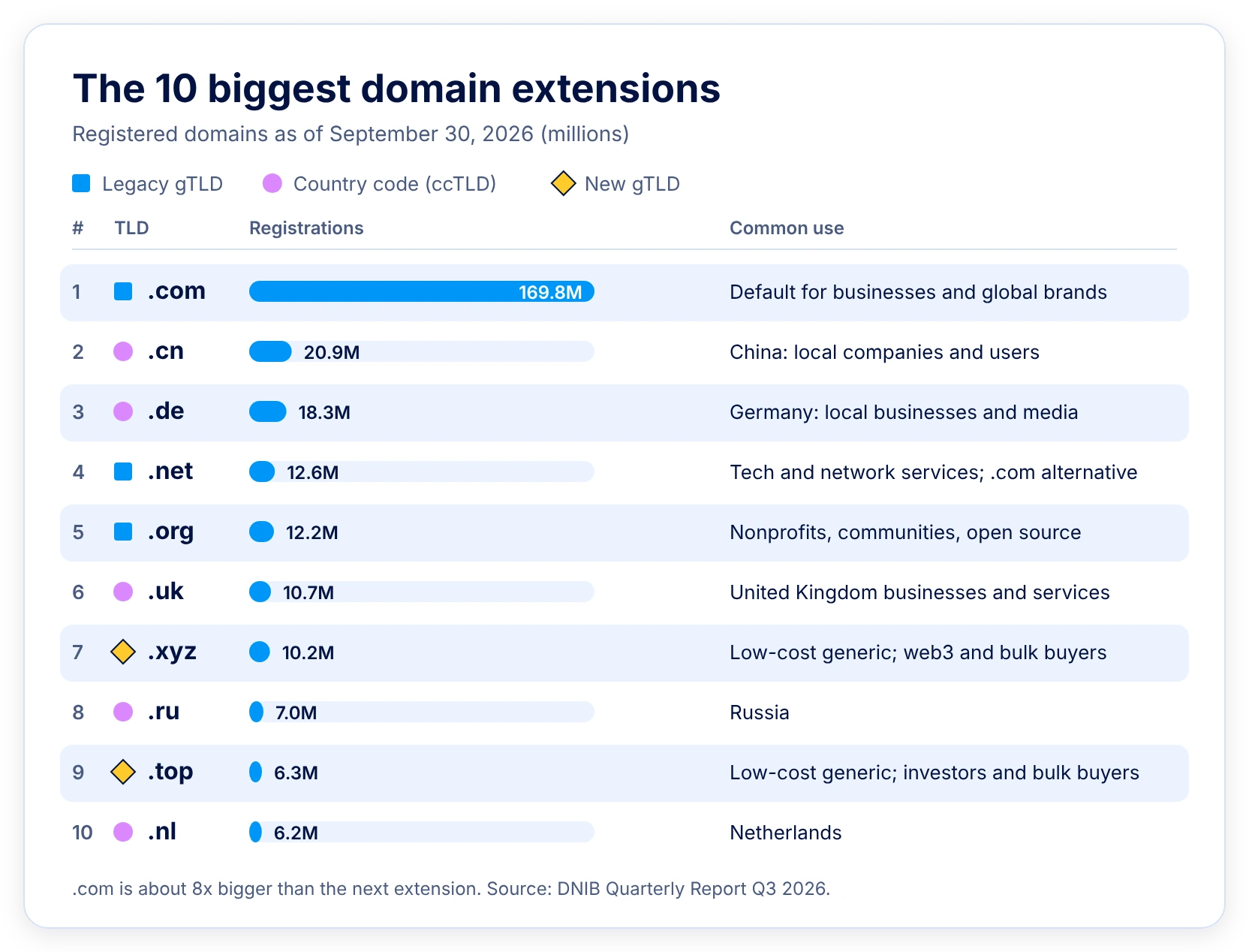
Task: Click 'Low-cost generic; web3 and bulk buyers'
Action: 918,652
